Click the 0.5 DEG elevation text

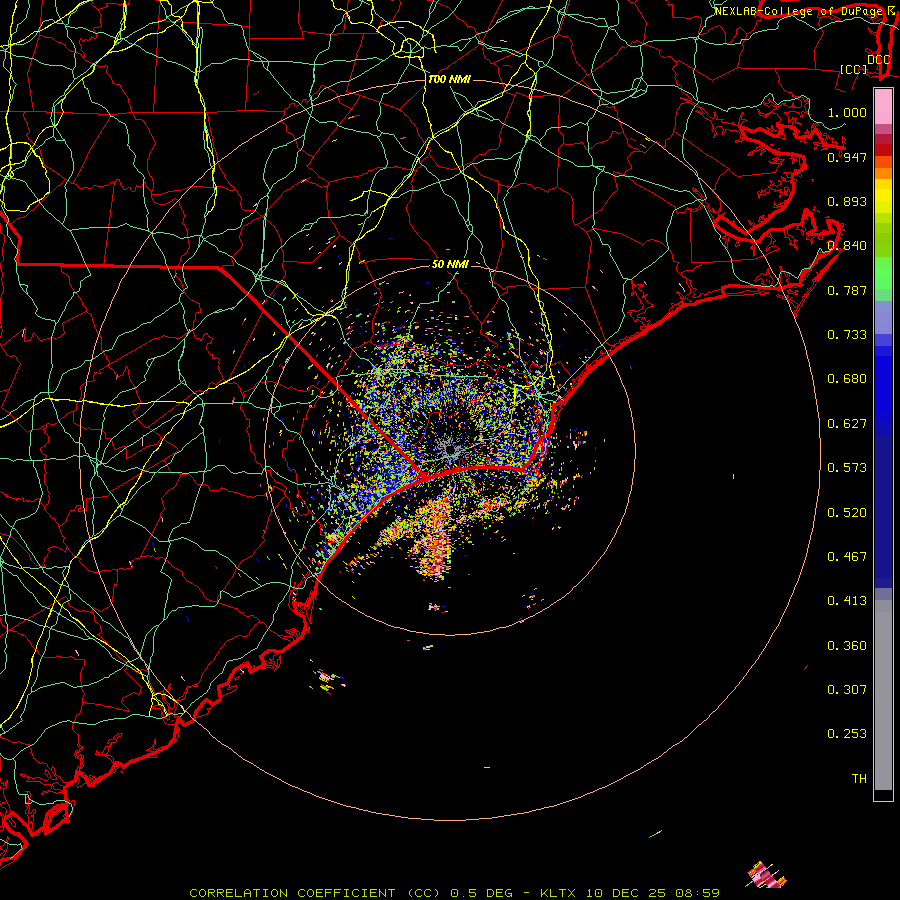pos(482,893)
